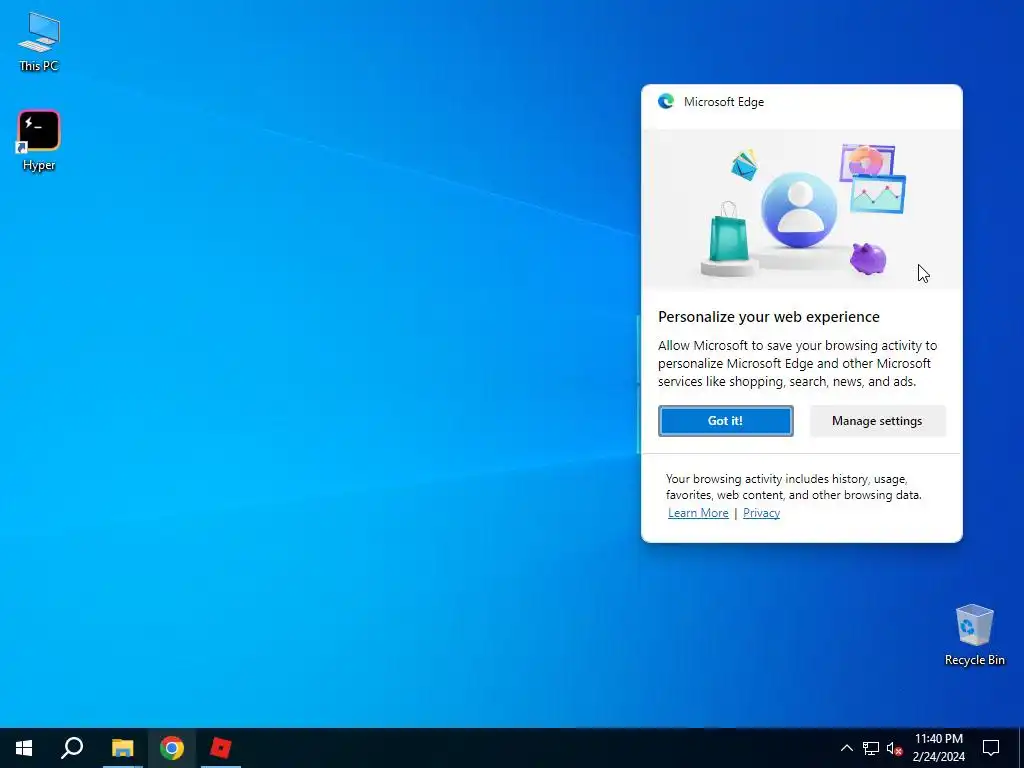Open the Action Center notifications
1024x768 pixels.
(x=991, y=748)
